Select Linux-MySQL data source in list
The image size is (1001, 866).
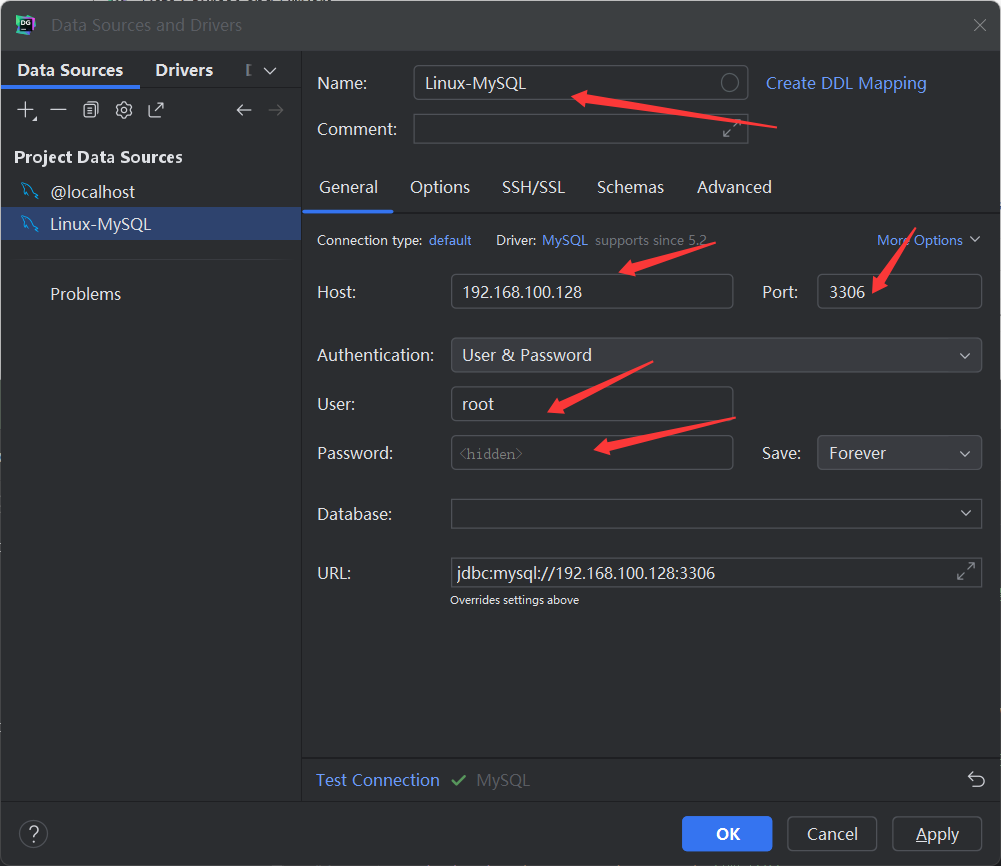[151, 224]
